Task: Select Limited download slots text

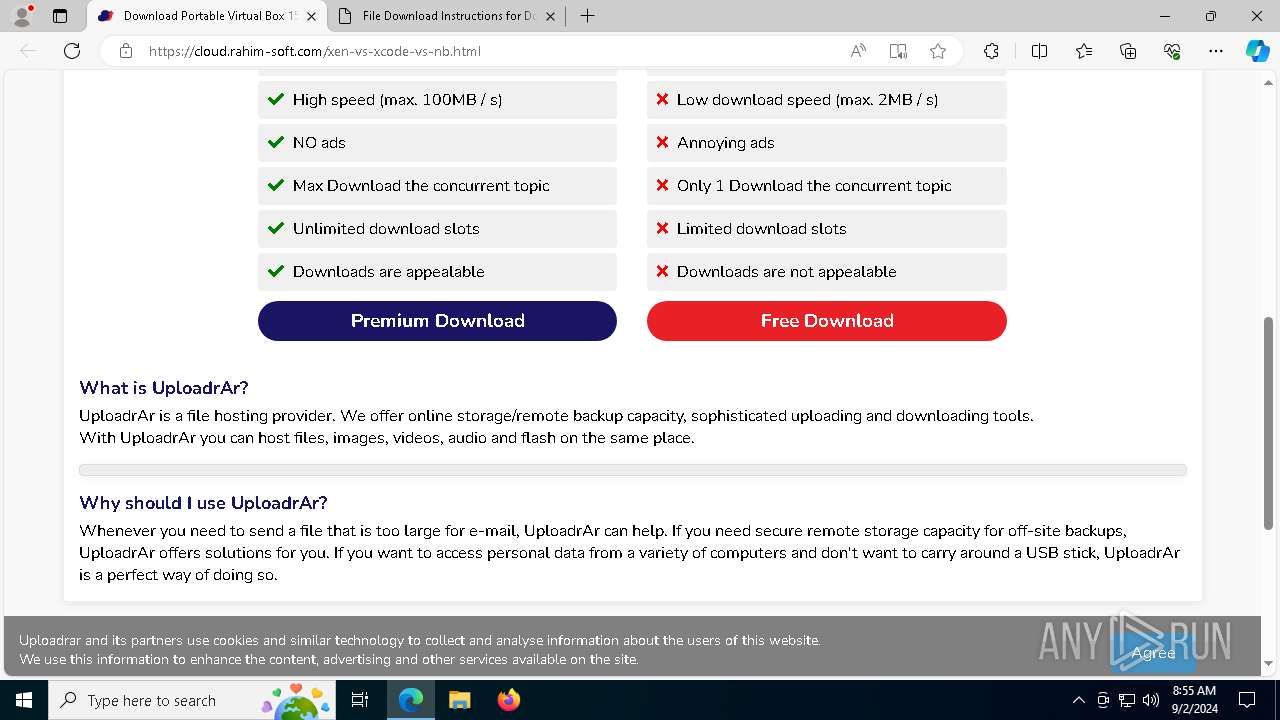Action: 761,229
